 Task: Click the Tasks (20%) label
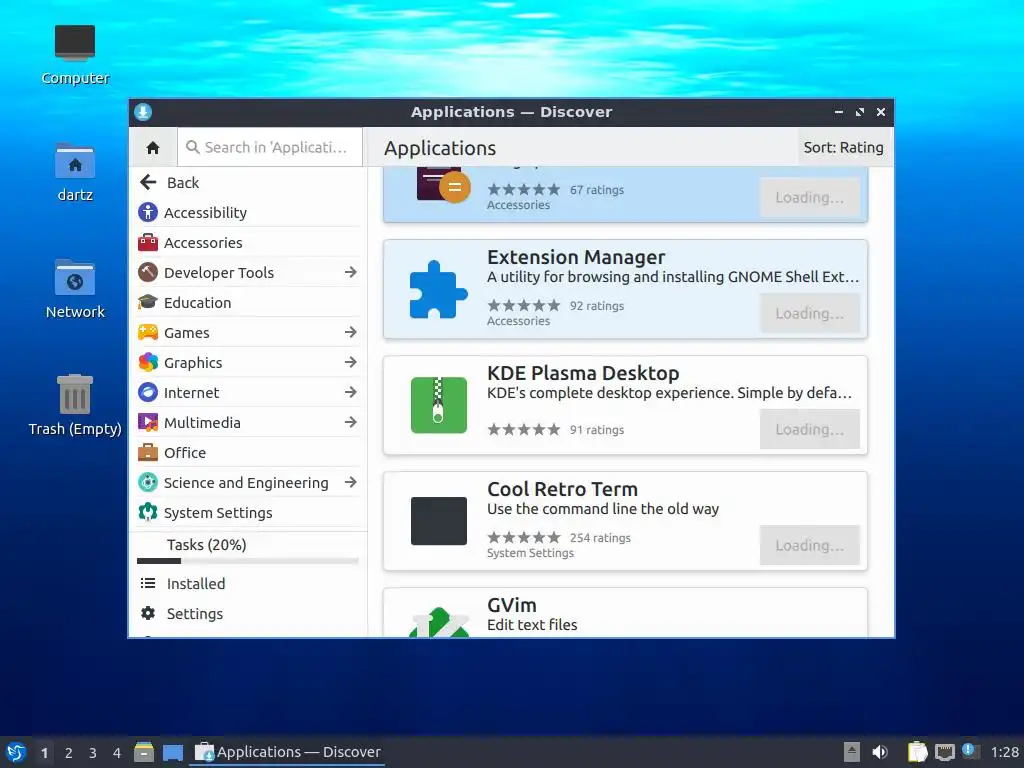pos(206,545)
